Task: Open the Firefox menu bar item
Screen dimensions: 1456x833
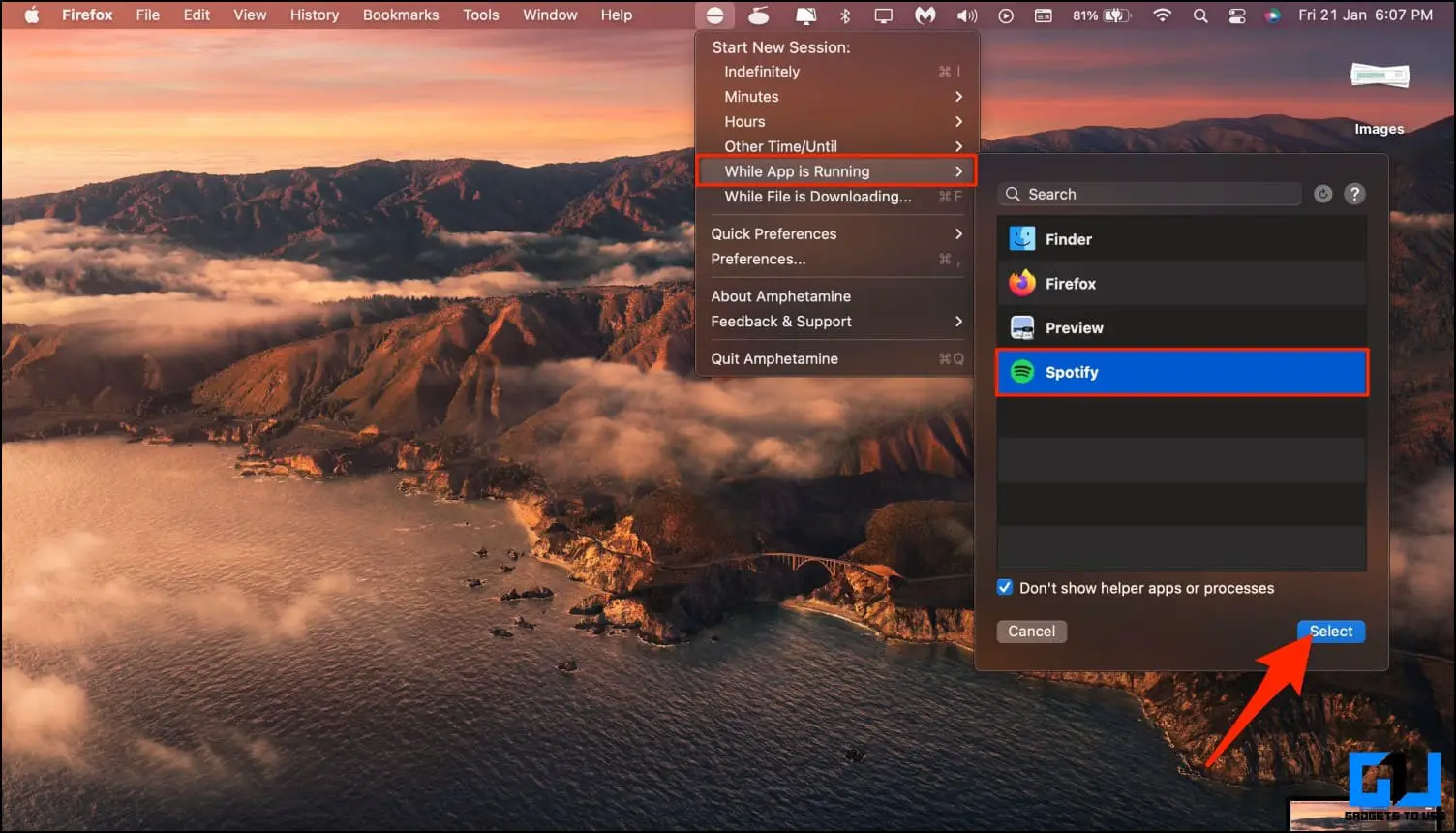Action: [87, 15]
